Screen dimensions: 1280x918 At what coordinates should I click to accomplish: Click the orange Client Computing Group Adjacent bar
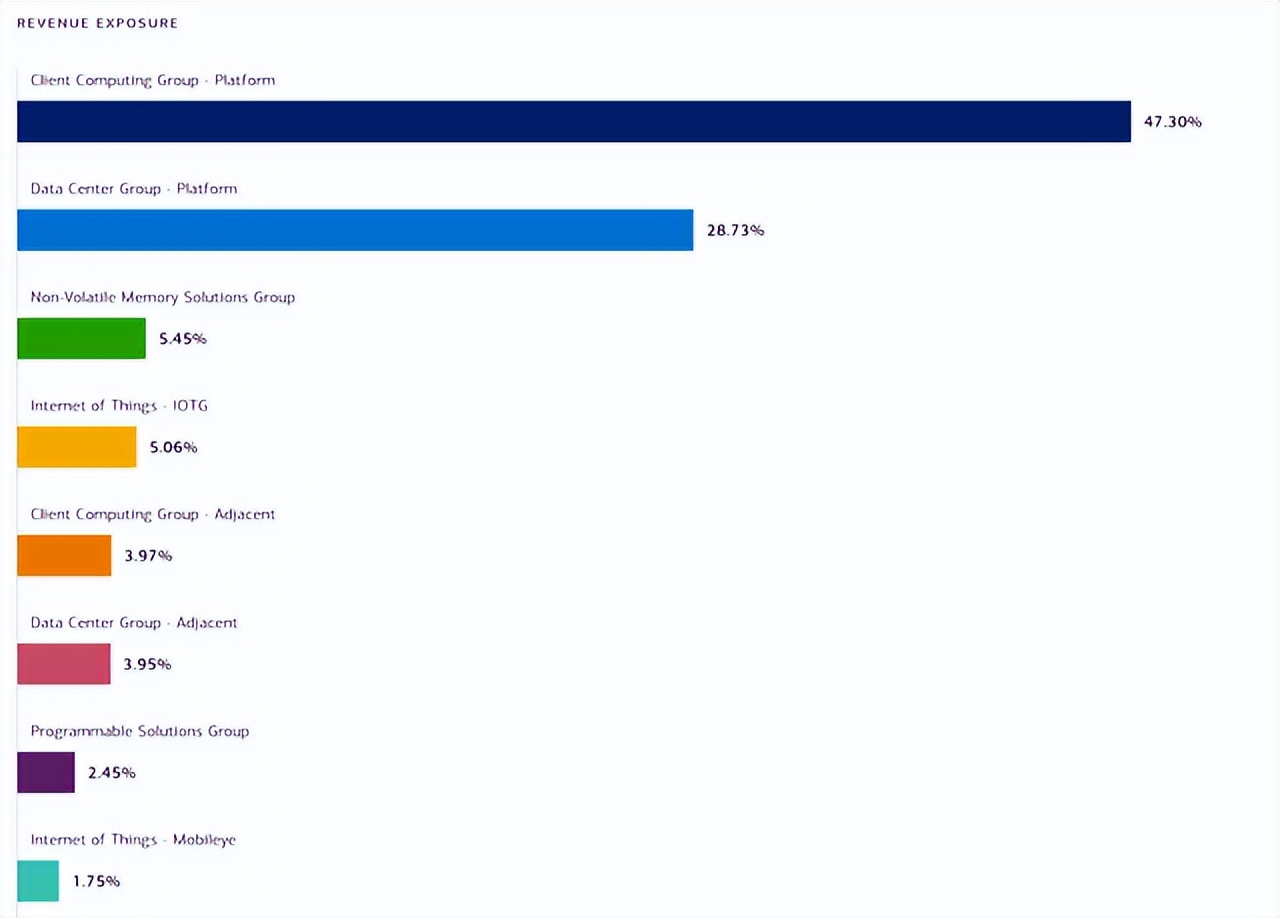pos(64,555)
